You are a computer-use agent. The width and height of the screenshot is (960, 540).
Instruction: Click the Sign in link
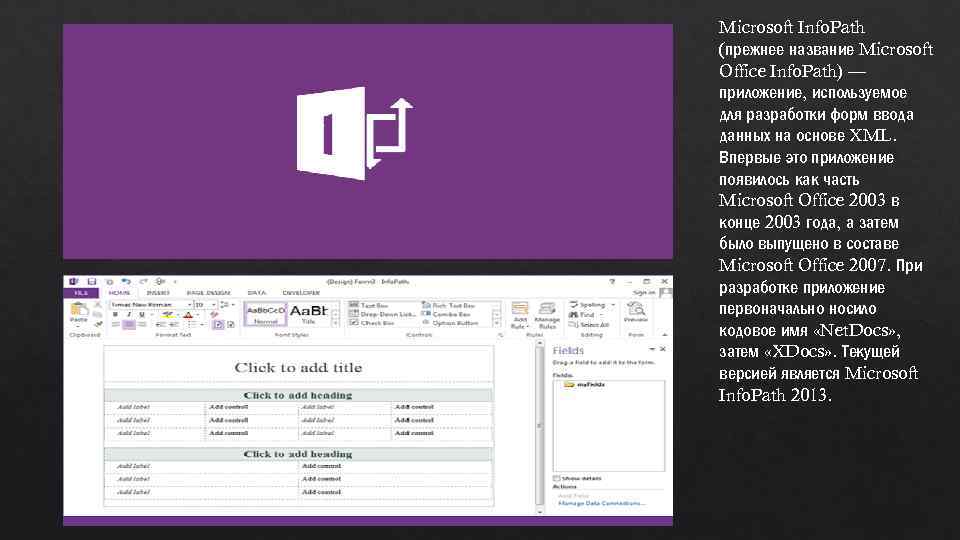644,293
